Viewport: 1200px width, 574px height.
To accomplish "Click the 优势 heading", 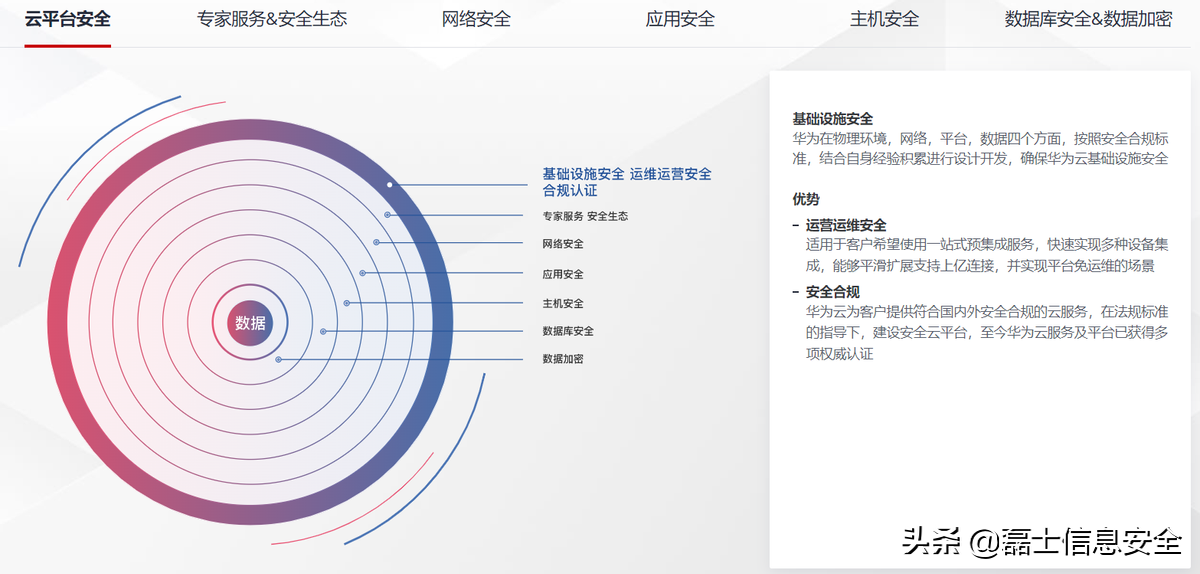I will point(805,199).
